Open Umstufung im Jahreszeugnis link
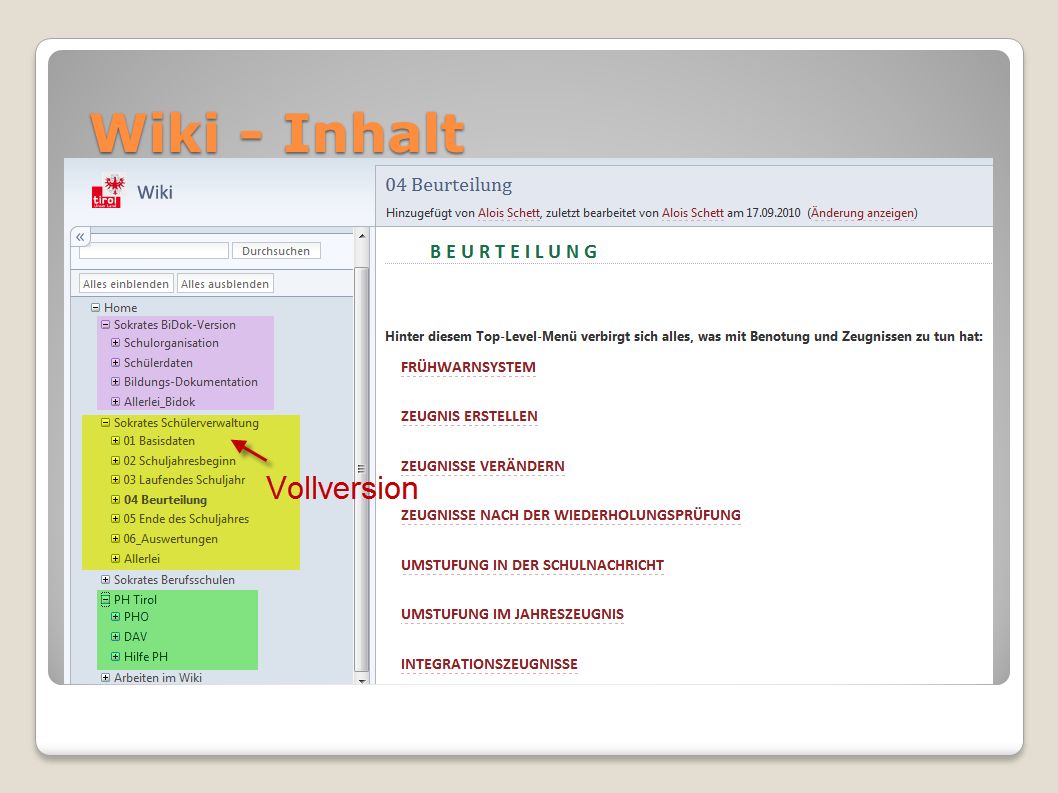 (512, 614)
